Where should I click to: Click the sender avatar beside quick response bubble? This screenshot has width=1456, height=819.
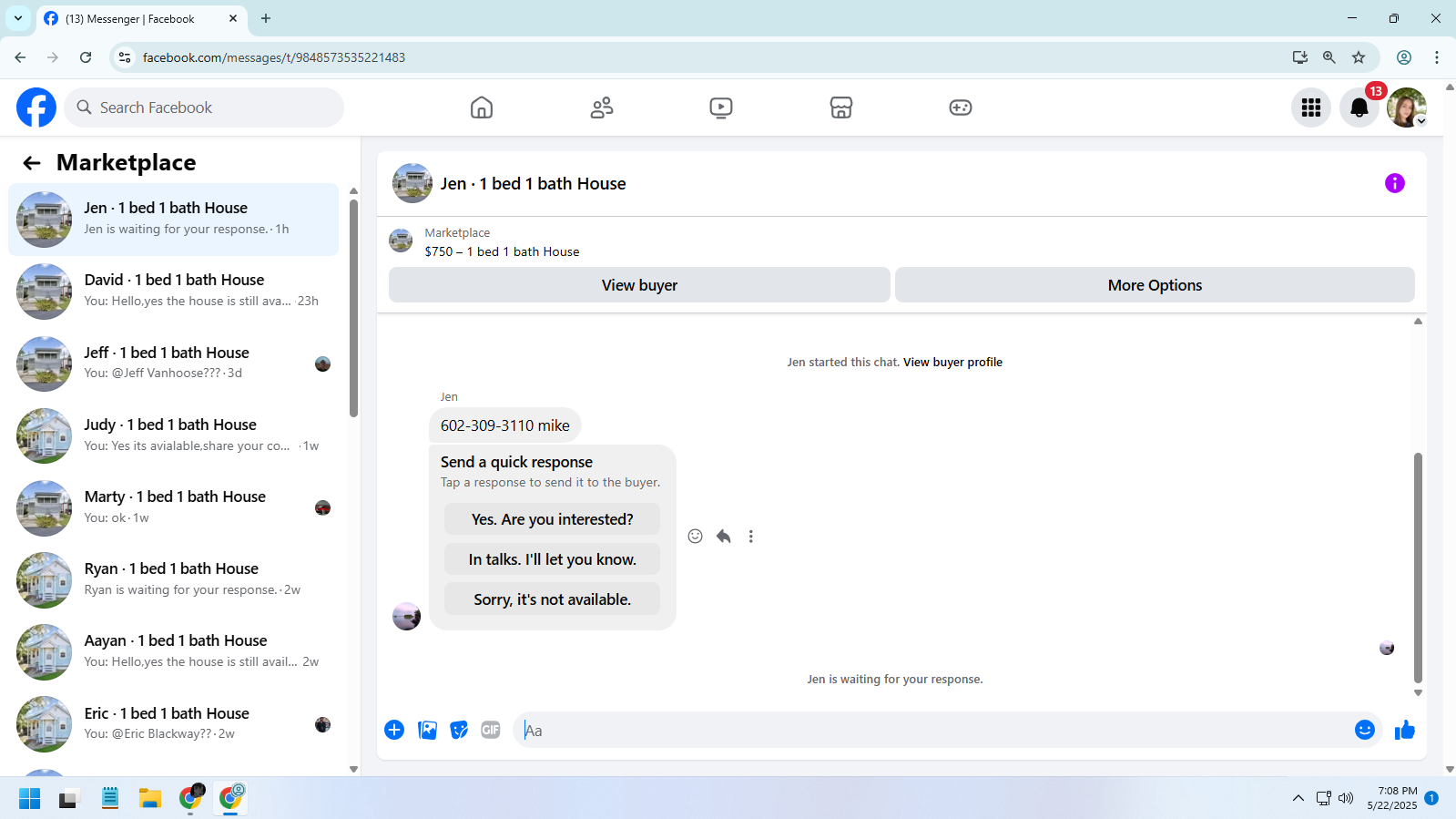[x=406, y=617]
